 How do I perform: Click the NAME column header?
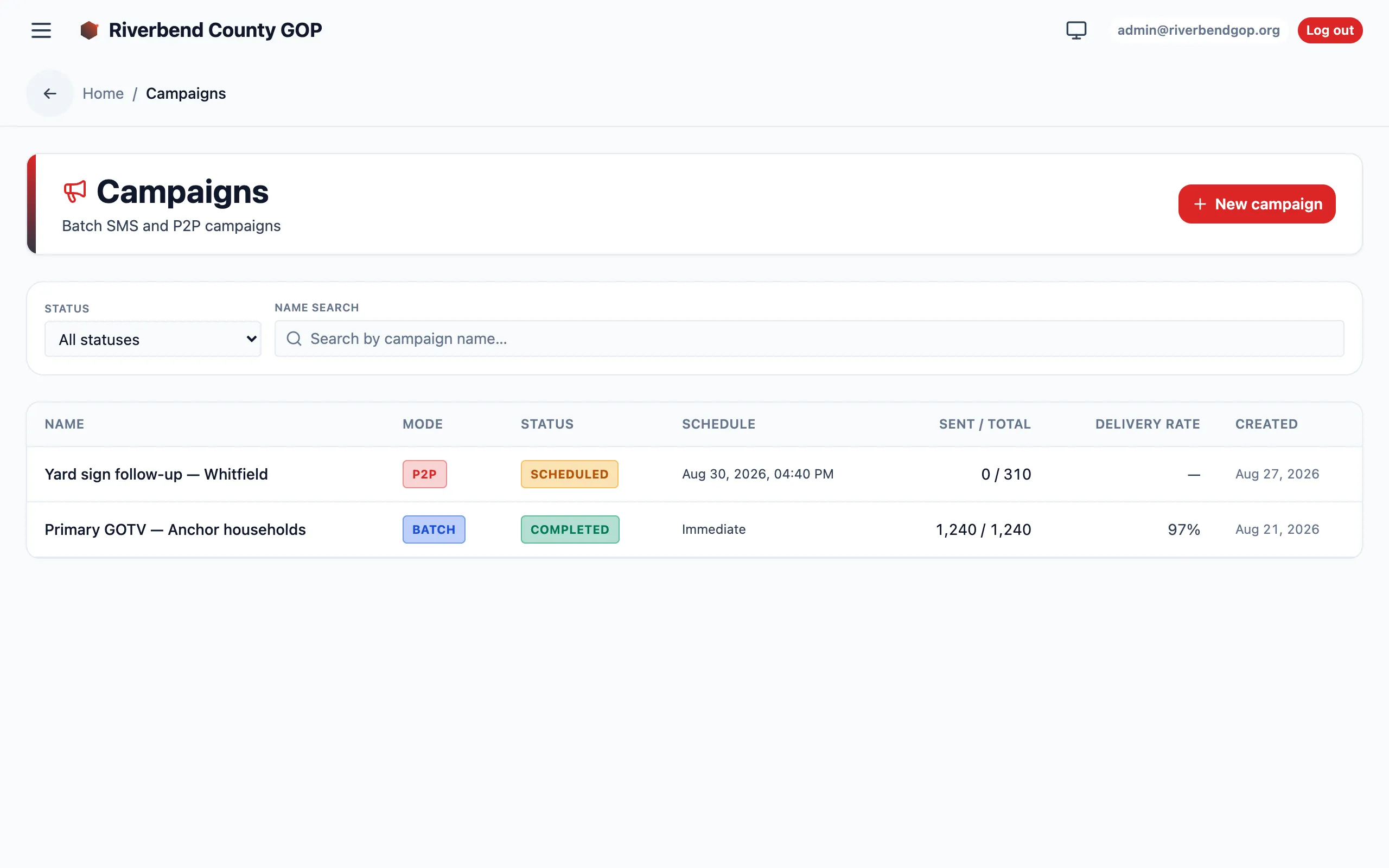(64, 424)
